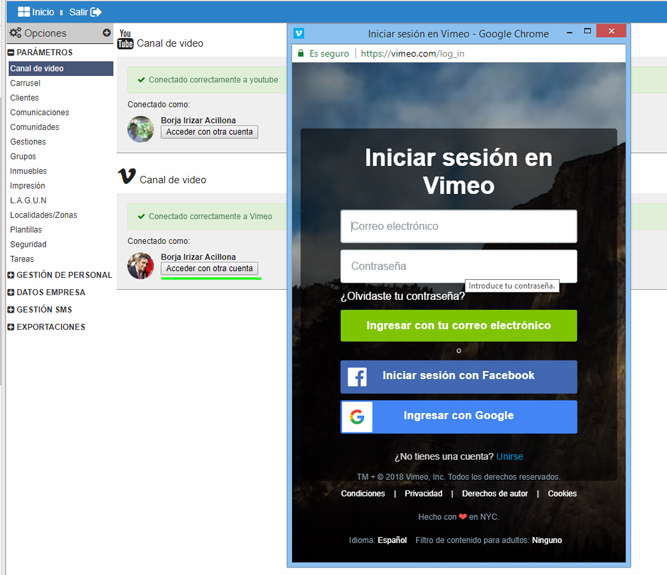Open Tareas in the sidebar

pyautogui.click(x=22, y=259)
